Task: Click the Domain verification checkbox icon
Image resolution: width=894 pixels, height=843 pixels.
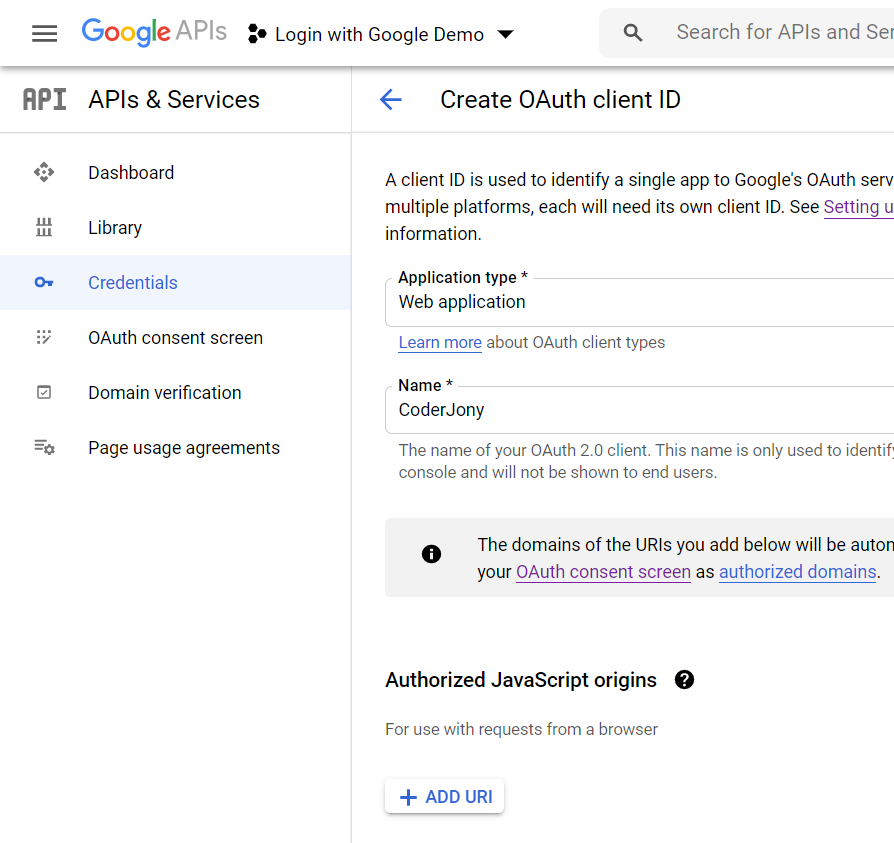Action: 44,392
